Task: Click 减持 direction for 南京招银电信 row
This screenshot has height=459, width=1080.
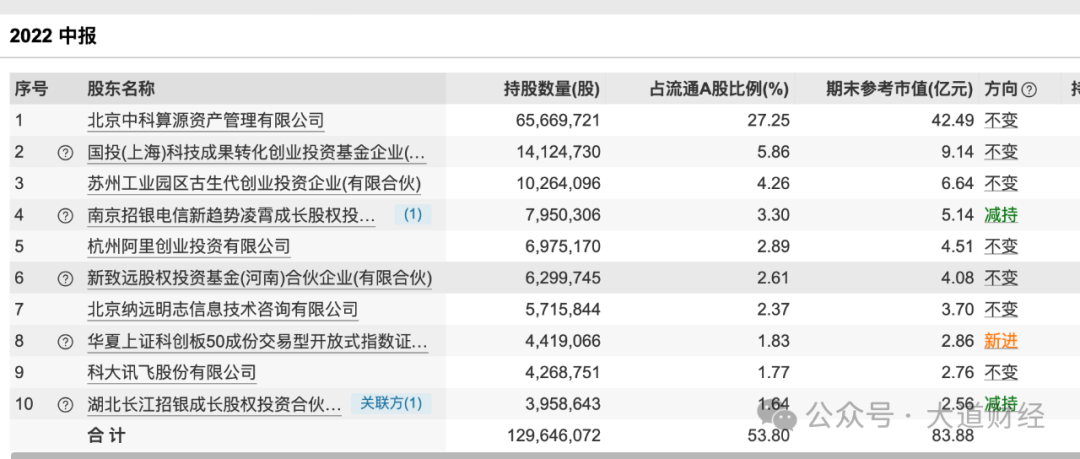Action: [1001, 216]
